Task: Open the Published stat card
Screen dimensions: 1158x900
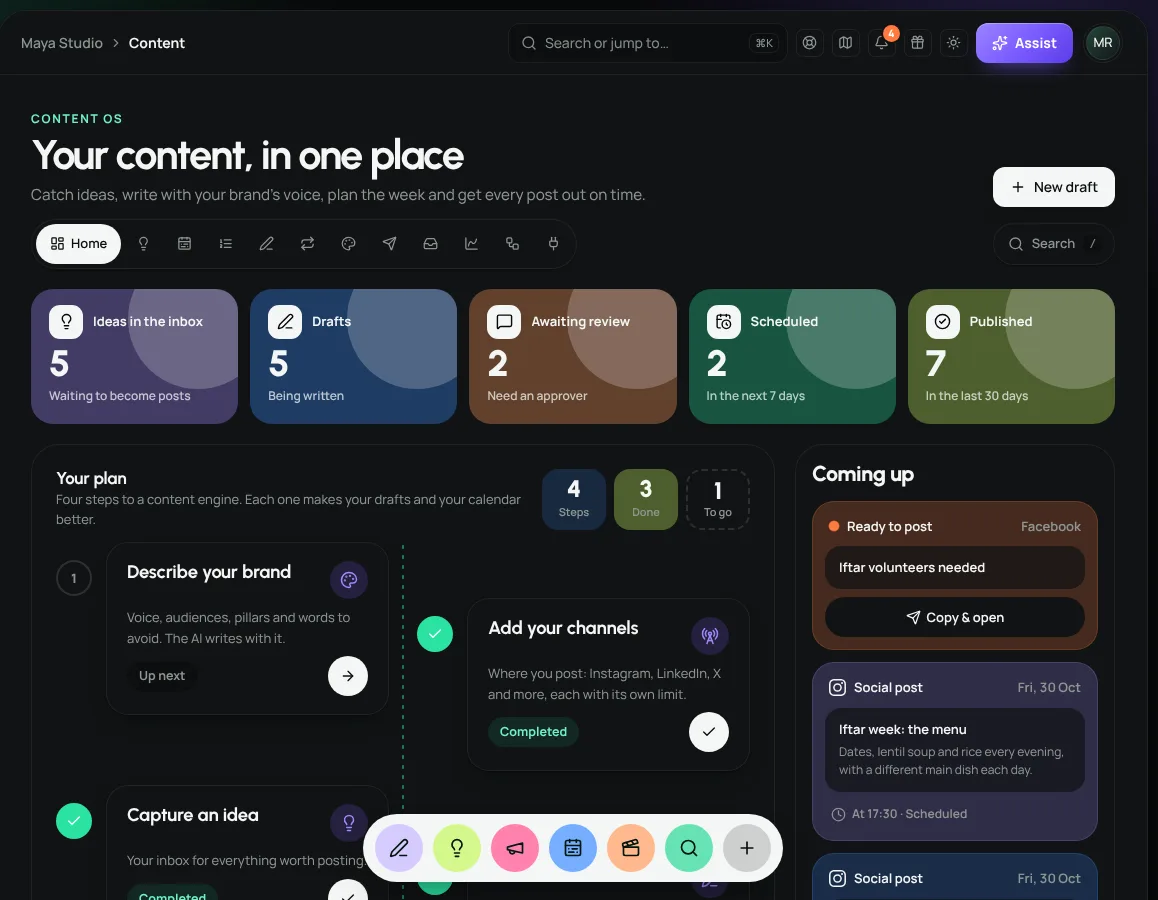Action: click(1011, 357)
